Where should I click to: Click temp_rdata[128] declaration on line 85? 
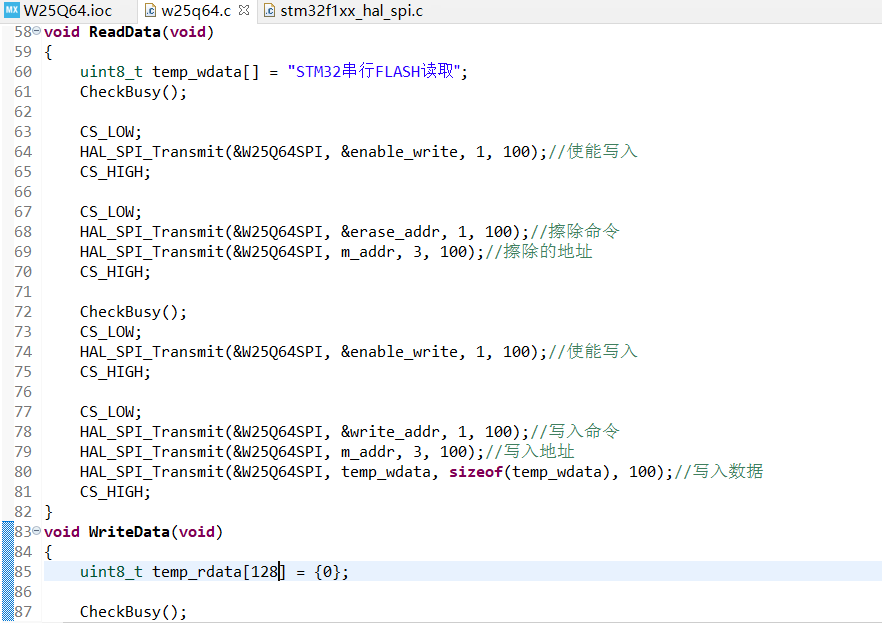pos(219,572)
